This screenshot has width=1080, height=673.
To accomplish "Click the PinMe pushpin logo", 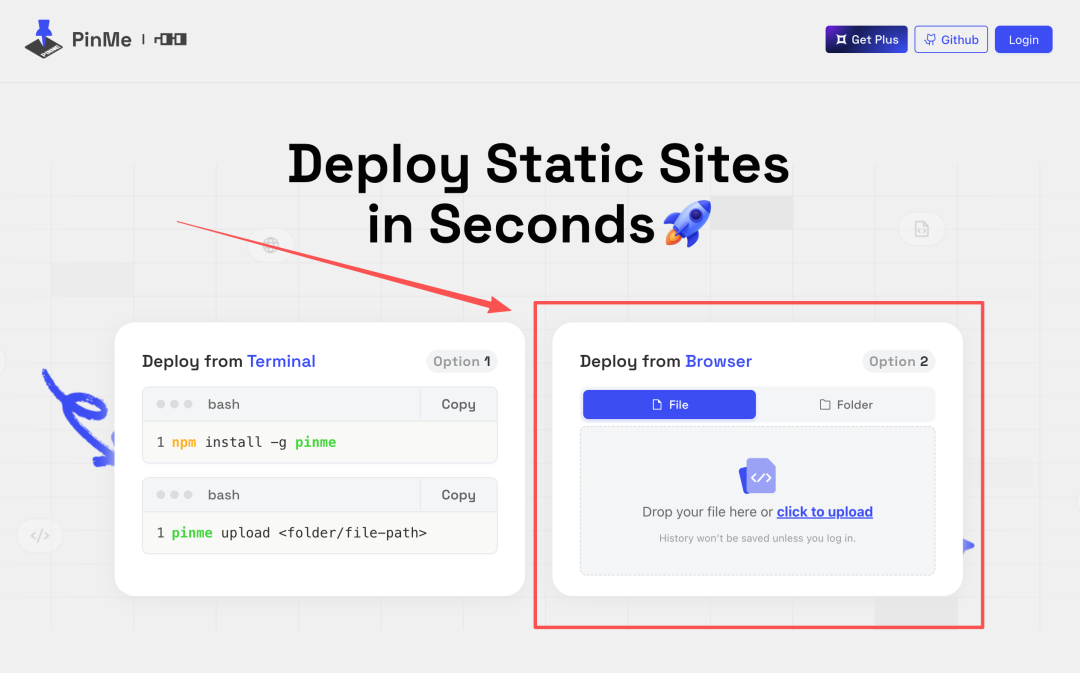I will 43,39.
